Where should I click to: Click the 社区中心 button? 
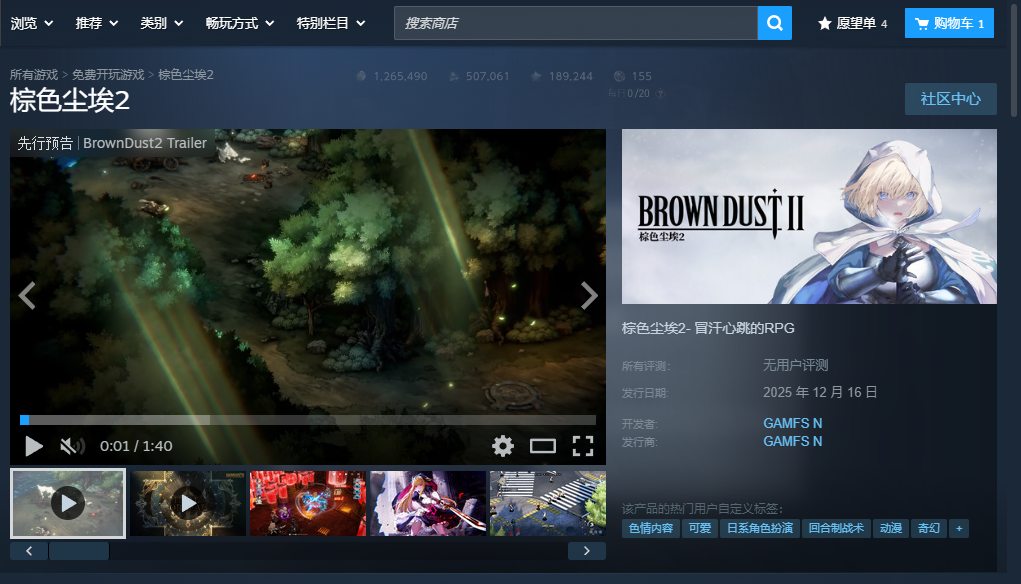[950, 99]
